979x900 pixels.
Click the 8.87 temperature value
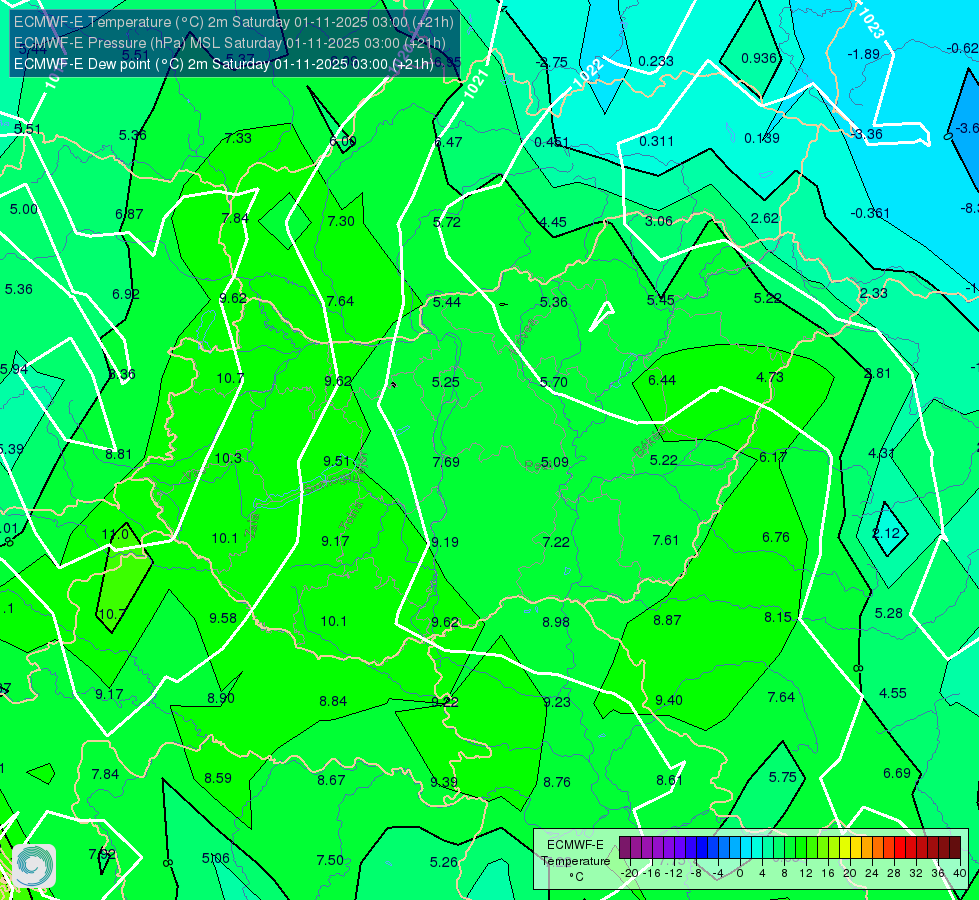[667, 620]
